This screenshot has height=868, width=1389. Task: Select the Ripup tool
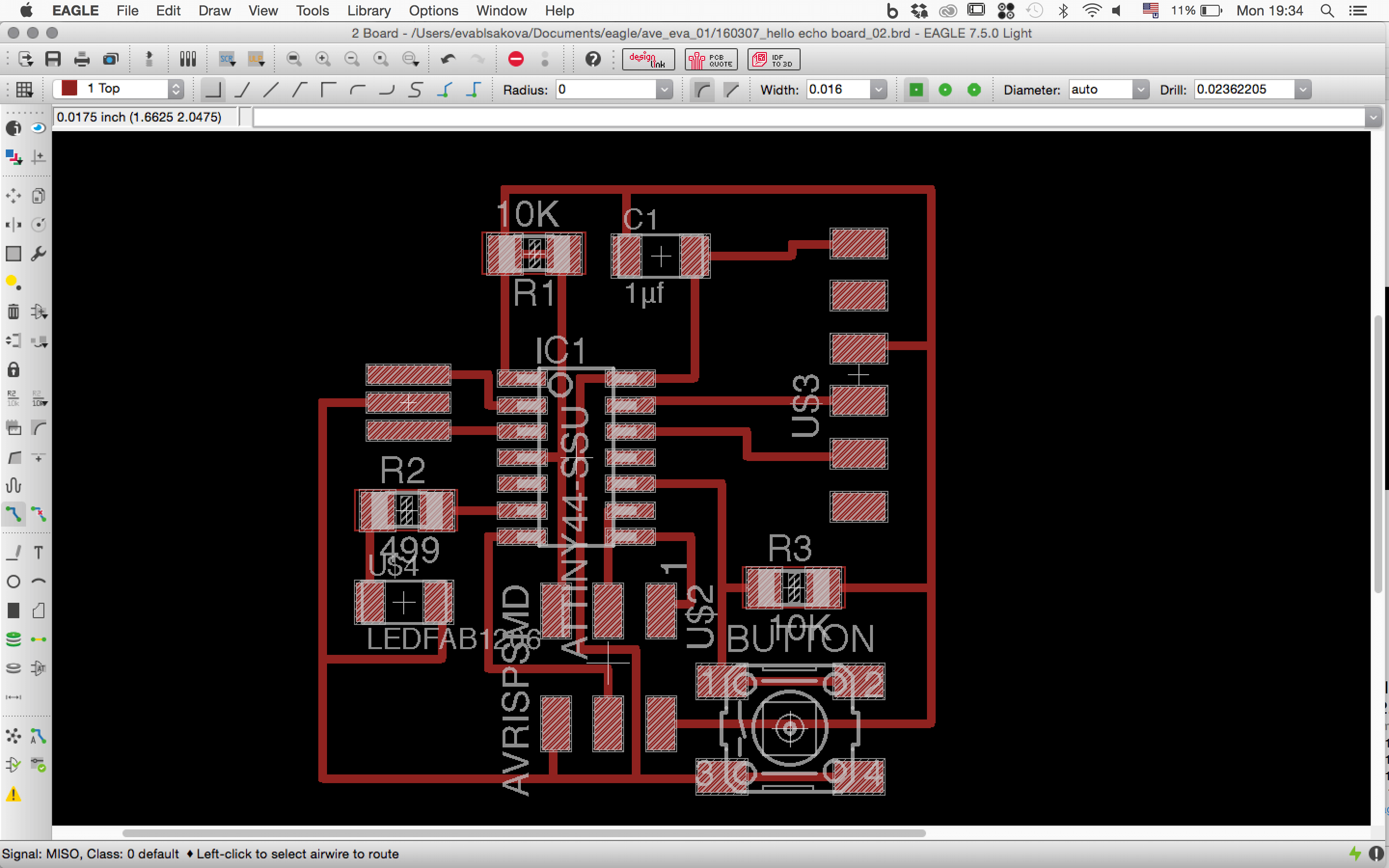[x=39, y=514]
